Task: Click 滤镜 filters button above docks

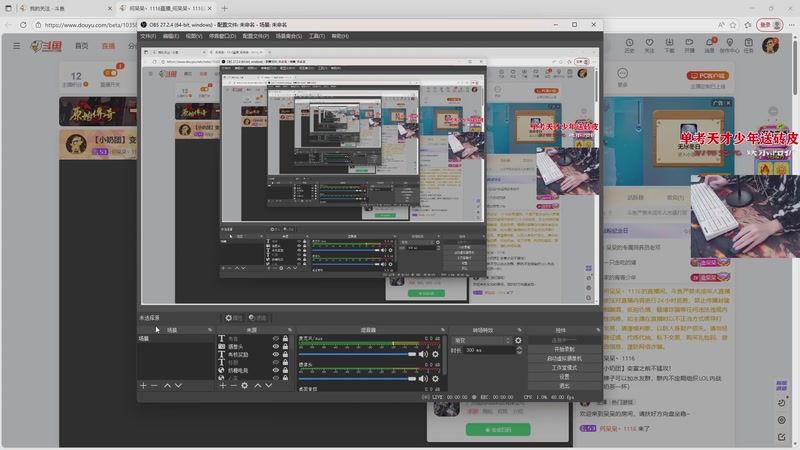Action: [x=258, y=318]
